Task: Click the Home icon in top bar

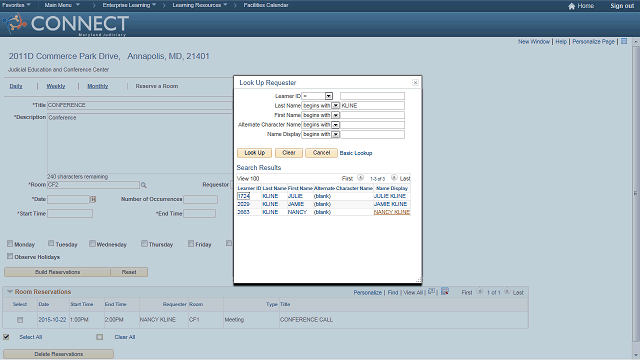Action: coord(571,6)
